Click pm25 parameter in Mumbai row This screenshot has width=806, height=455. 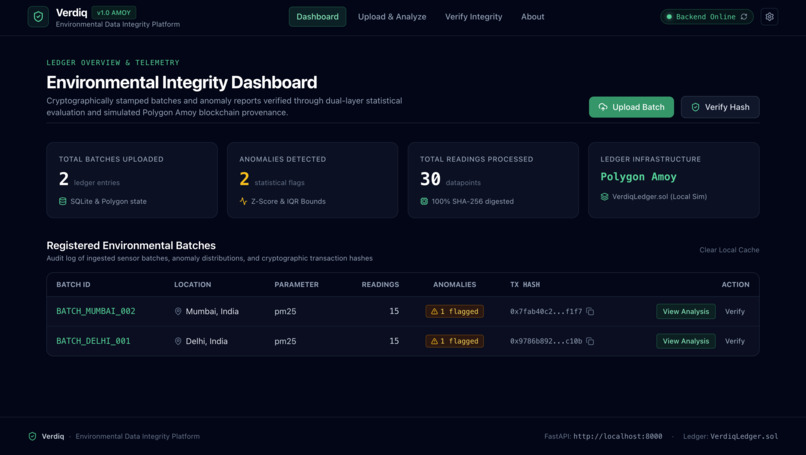285,311
